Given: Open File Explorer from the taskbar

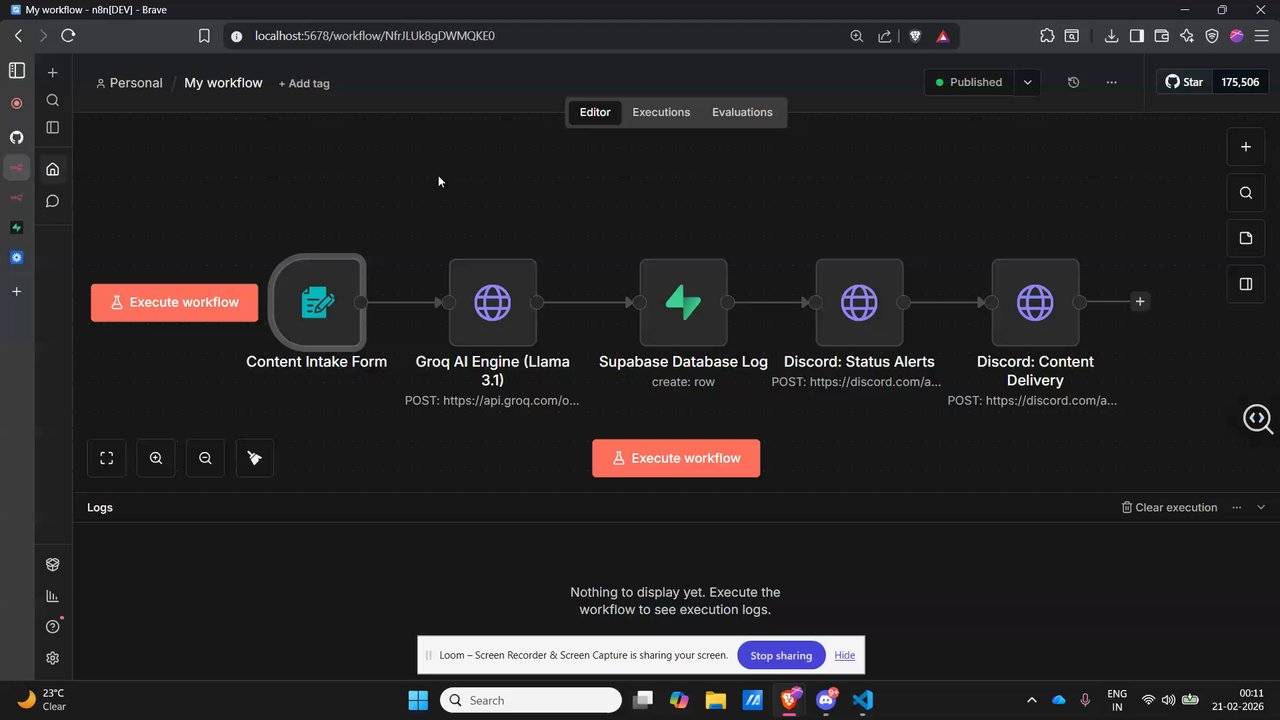Looking at the screenshot, I should 715,700.
